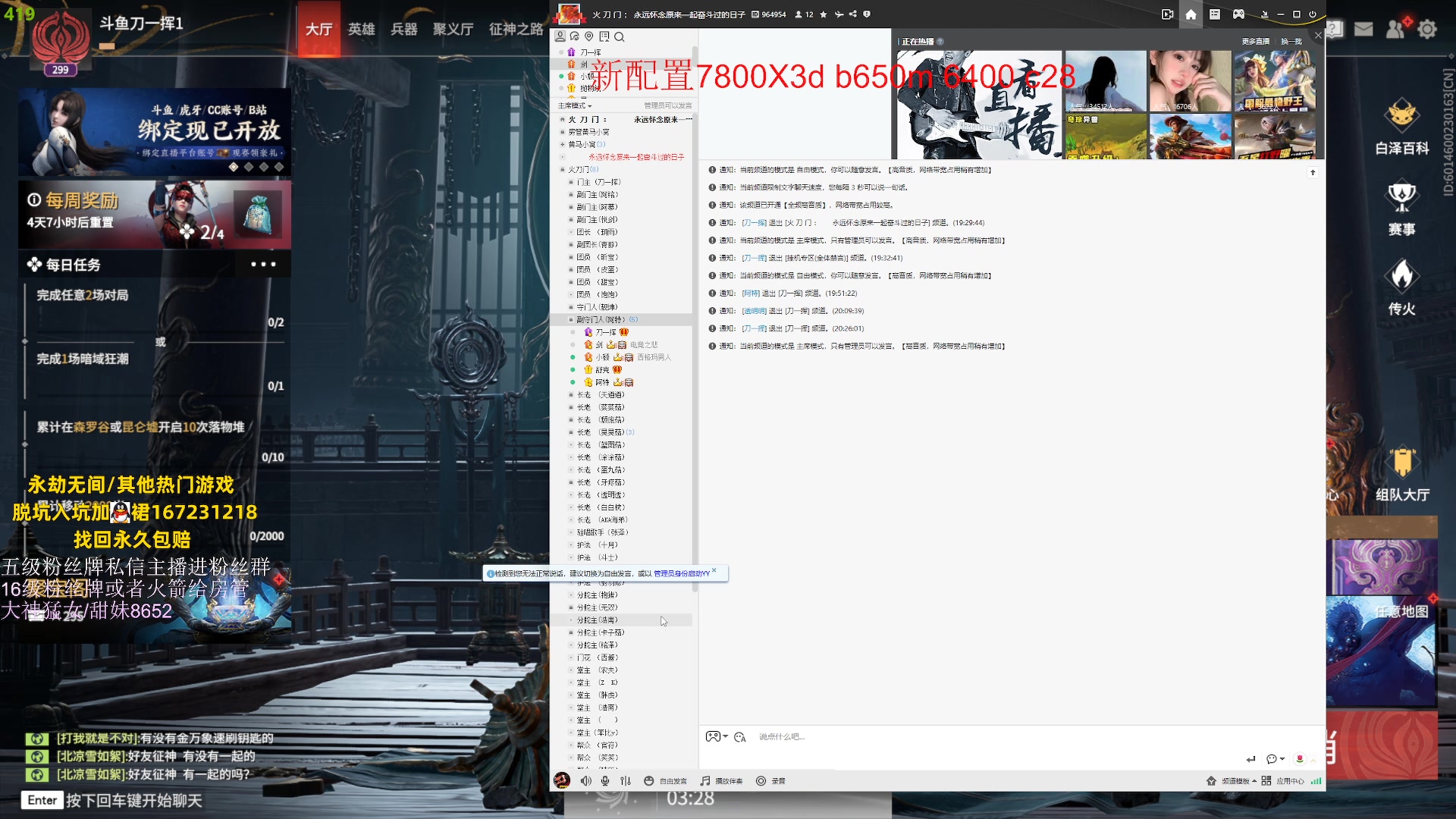
Task: Click the home icon in YY title bar
Action: click(1191, 14)
